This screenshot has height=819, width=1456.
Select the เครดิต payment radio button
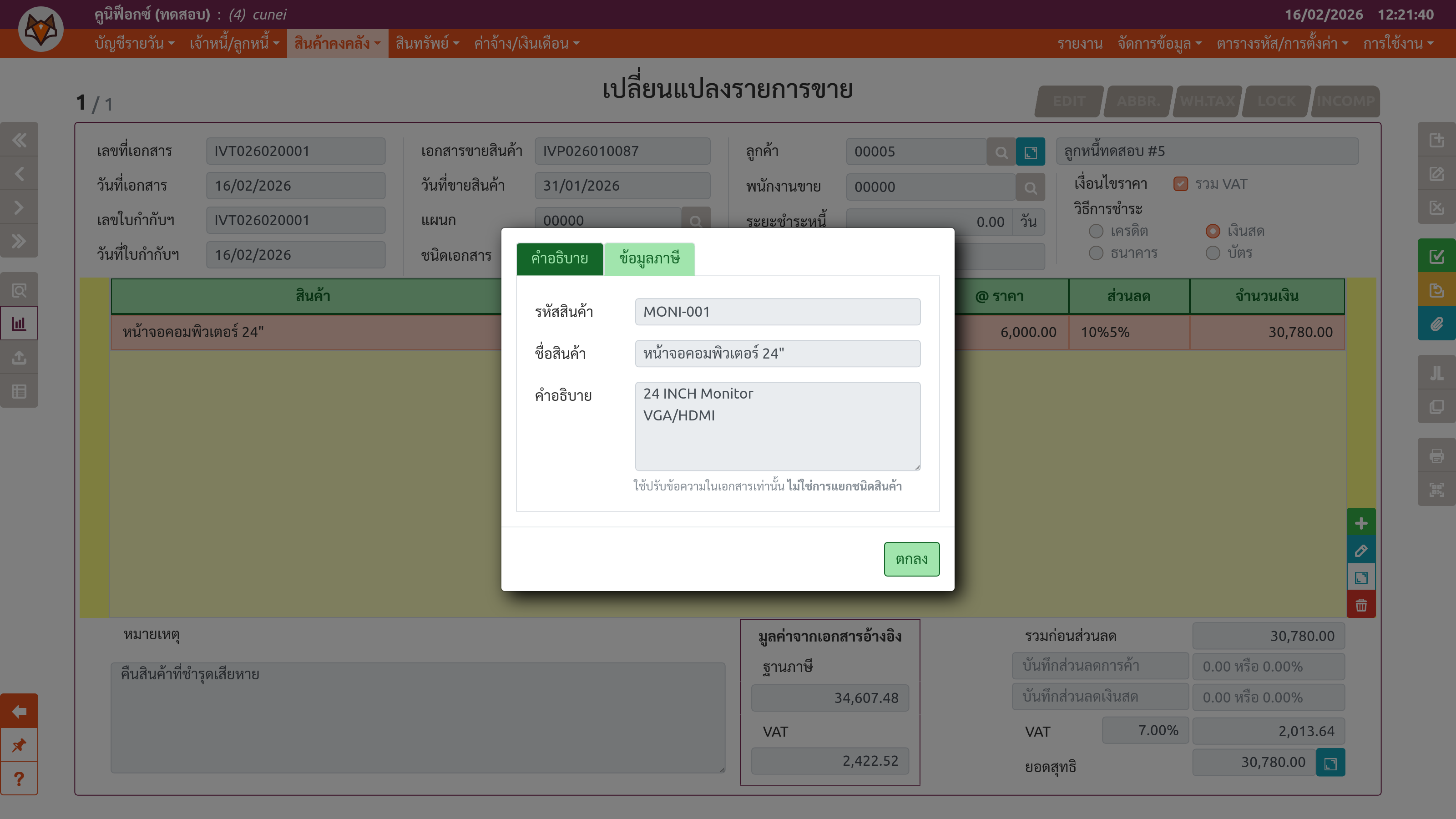pos(1096,231)
